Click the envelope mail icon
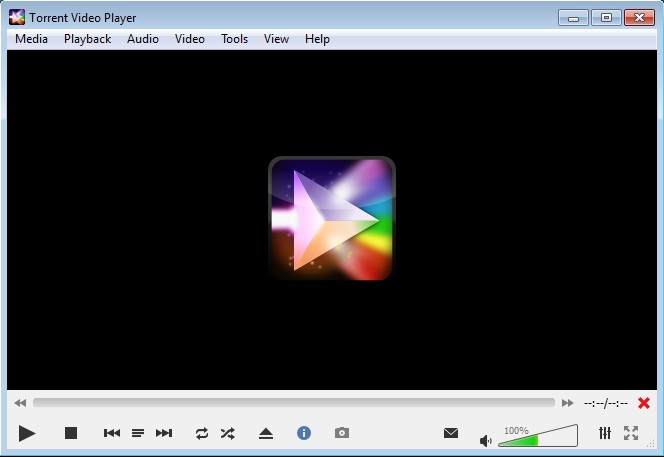664x457 pixels. click(x=451, y=433)
